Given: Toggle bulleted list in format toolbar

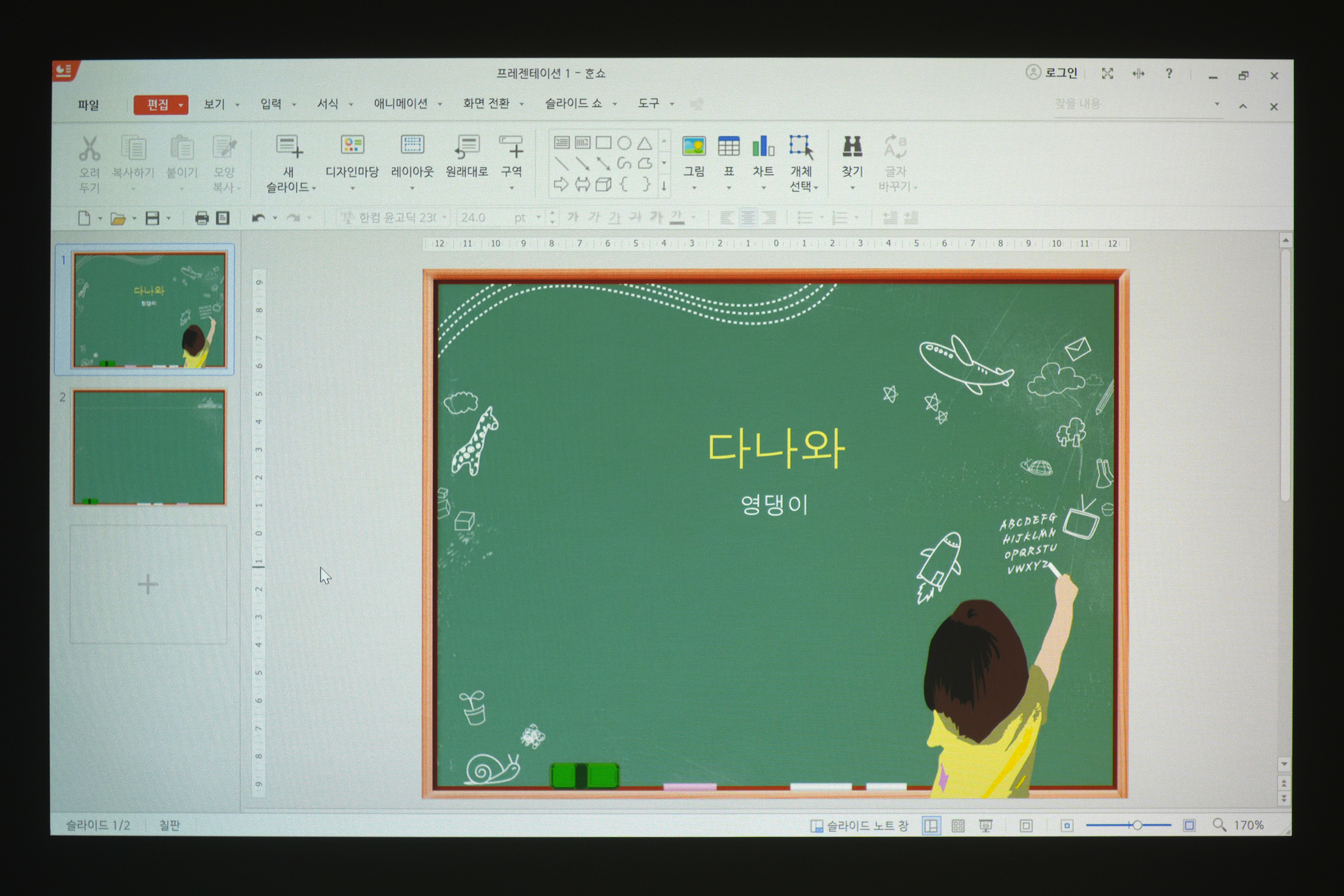Looking at the screenshot, I should 805,218.
